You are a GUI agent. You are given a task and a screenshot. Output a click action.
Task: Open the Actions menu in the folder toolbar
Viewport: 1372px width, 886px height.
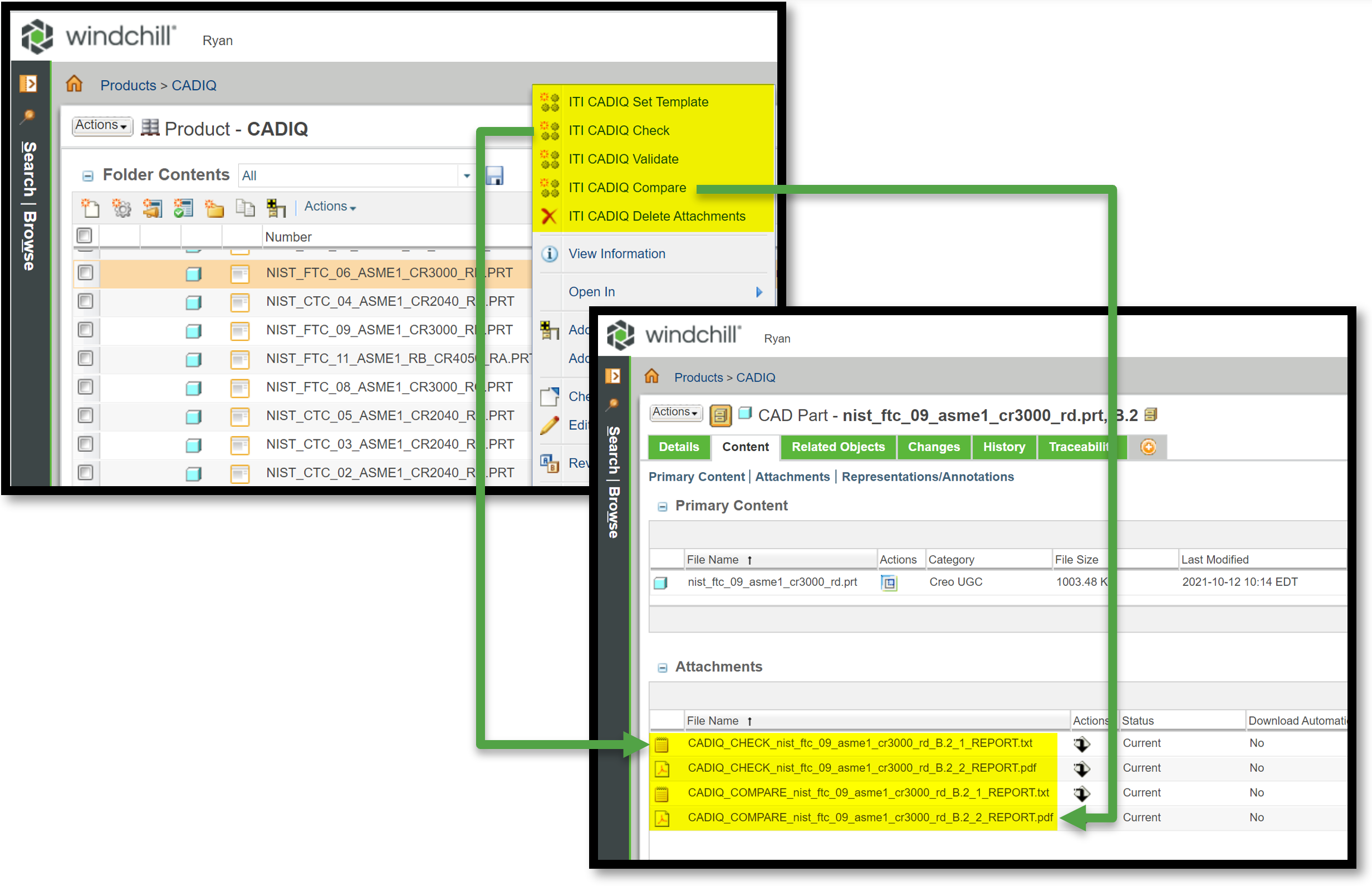(330, 207)
